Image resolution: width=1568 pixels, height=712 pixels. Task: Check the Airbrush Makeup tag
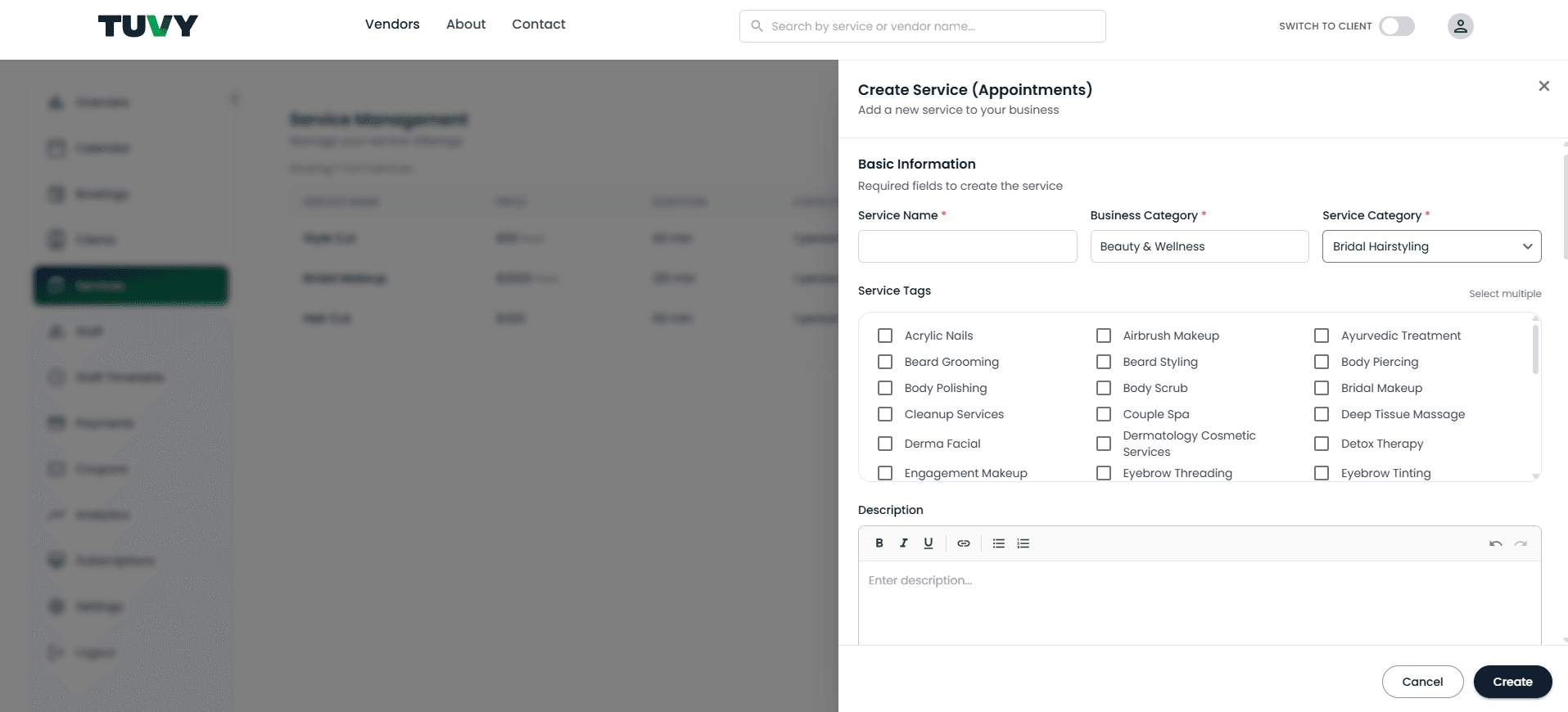(x=1104, y=336)
